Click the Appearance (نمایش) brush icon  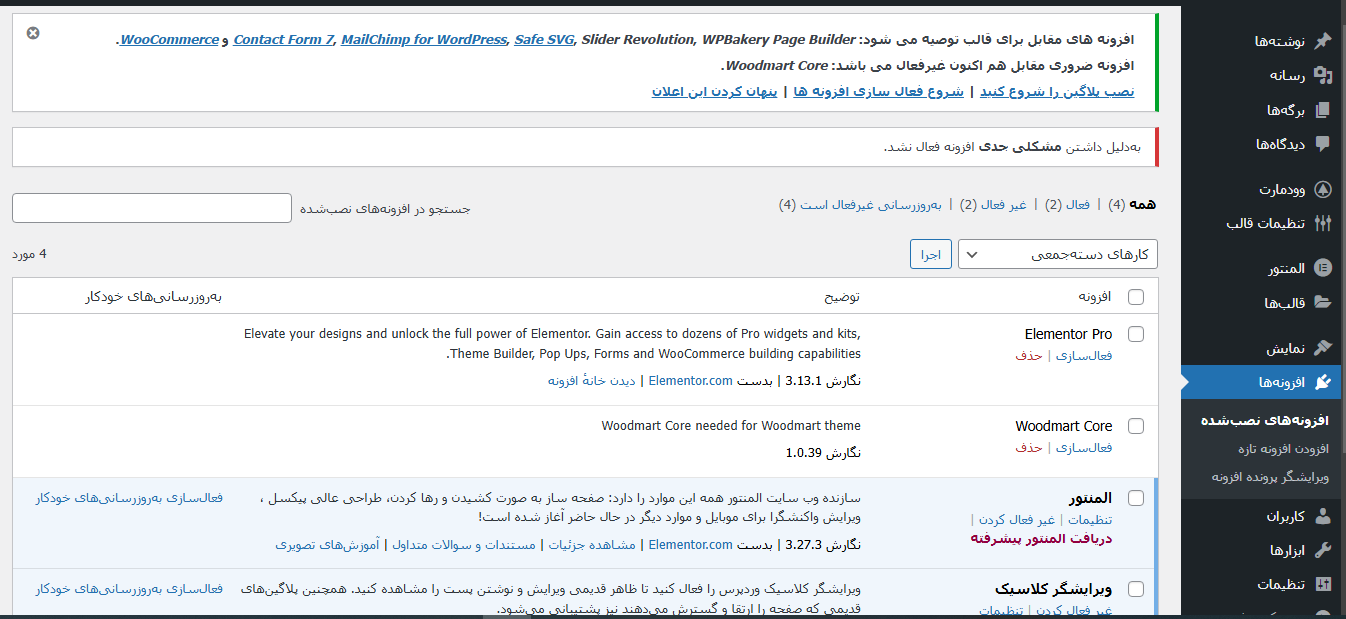[x=1322, y=348]
